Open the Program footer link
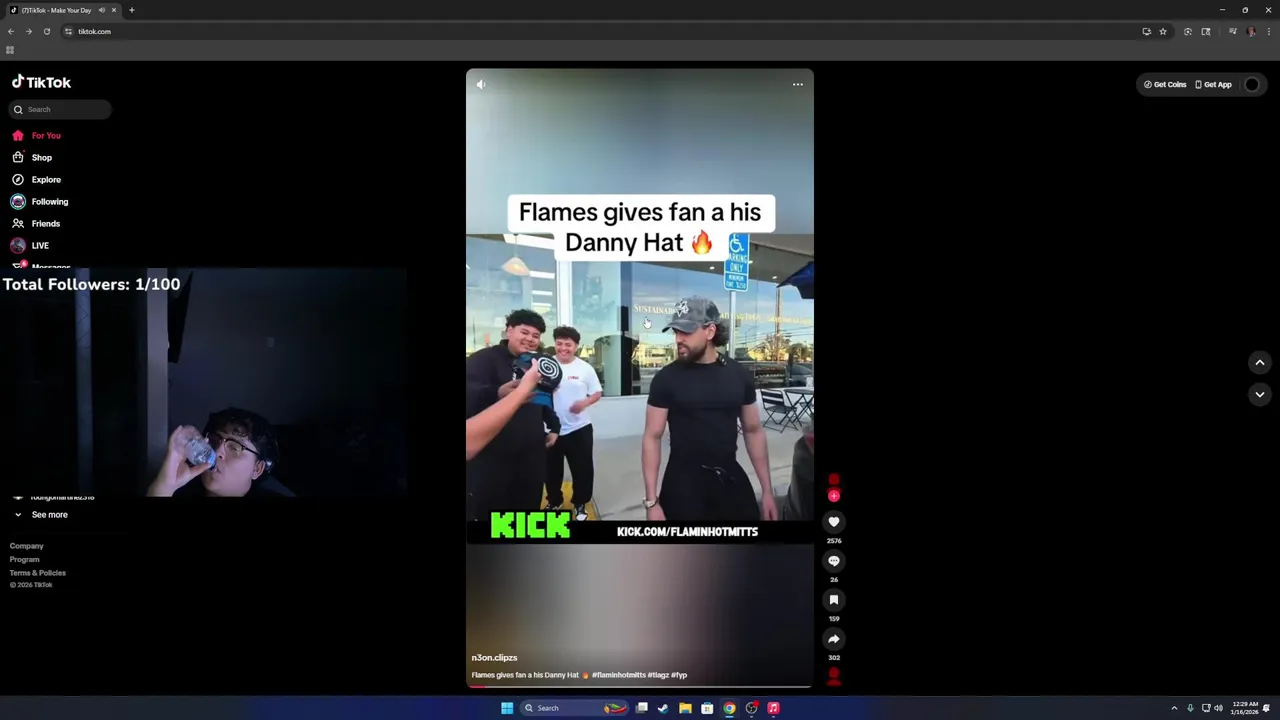 25,559
